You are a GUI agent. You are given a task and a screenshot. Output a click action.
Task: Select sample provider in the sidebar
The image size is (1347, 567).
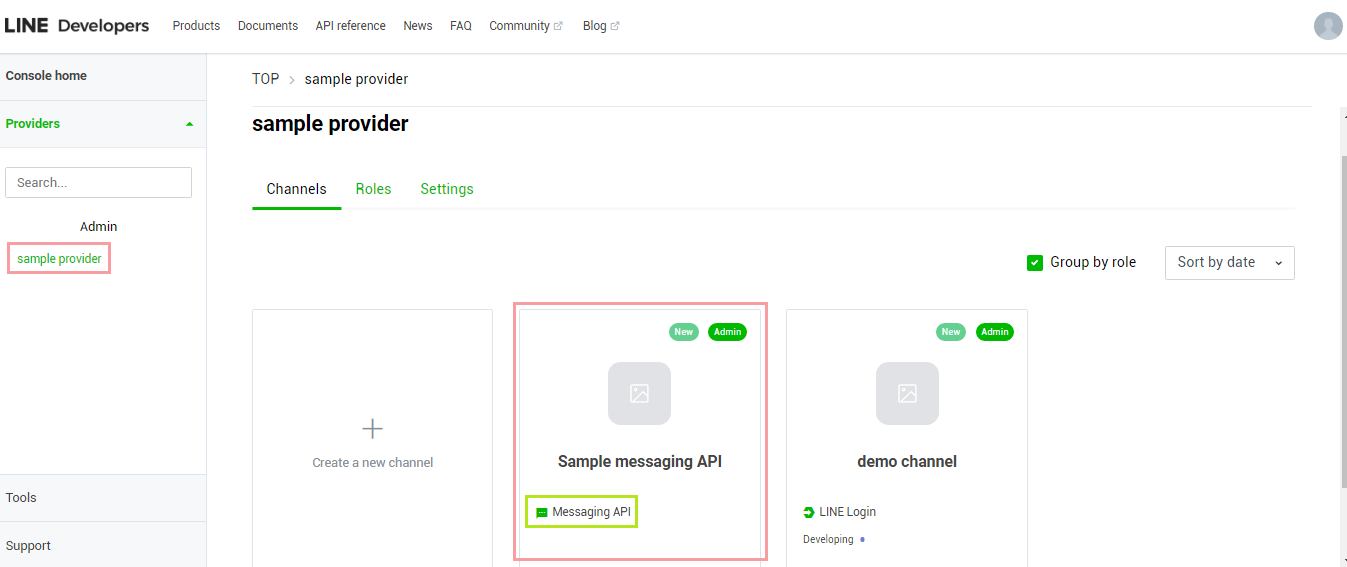59,259
